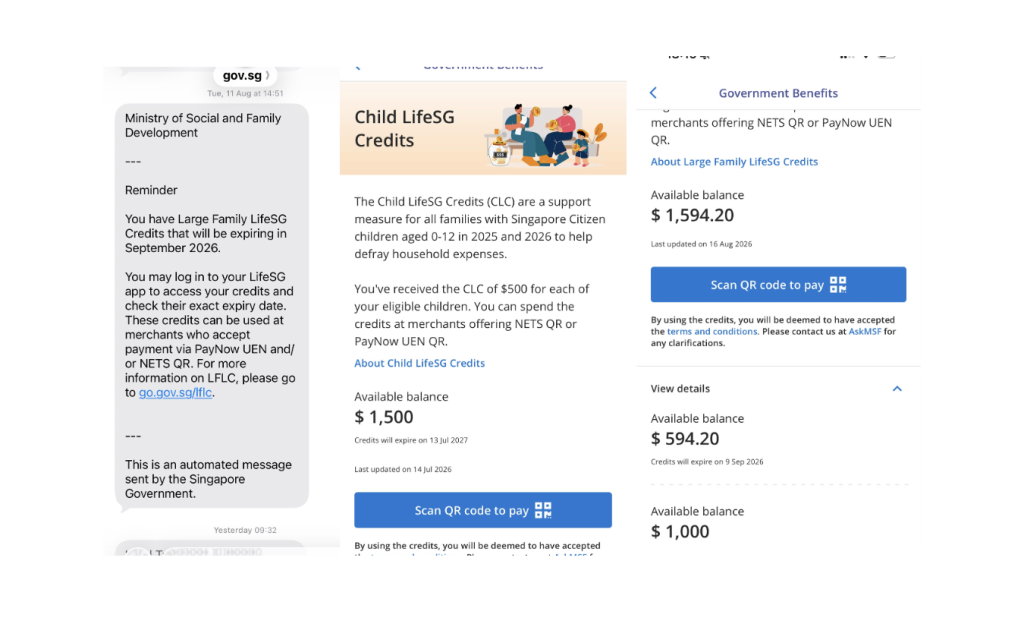Screen dimensions: 1024x627
Task: Tap QR icon on Child credits pay button
Action: [543, 510]
